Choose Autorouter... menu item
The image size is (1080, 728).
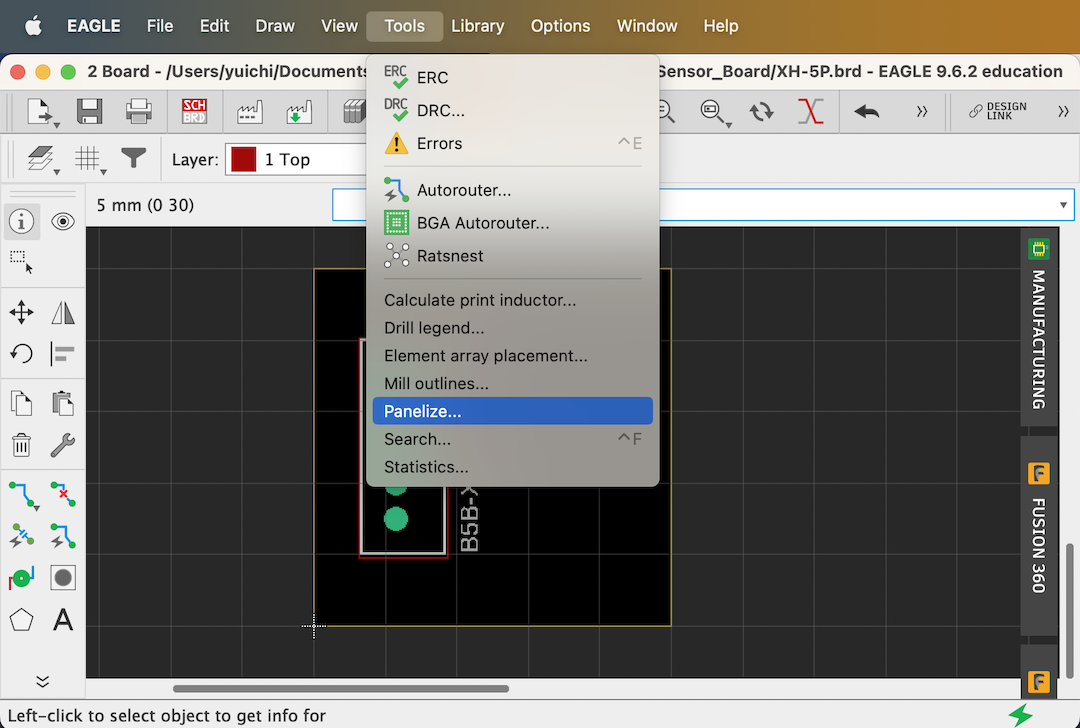(x=512, y=190)
